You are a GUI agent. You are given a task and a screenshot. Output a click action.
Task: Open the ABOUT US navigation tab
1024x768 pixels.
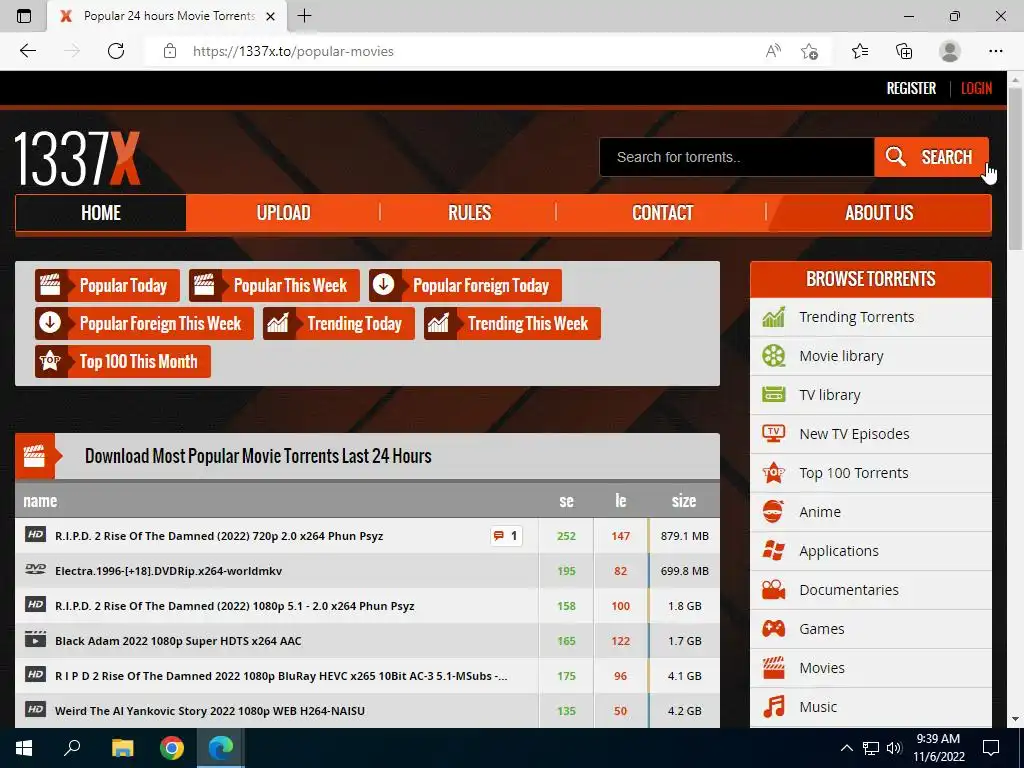[x=879, y=213]
